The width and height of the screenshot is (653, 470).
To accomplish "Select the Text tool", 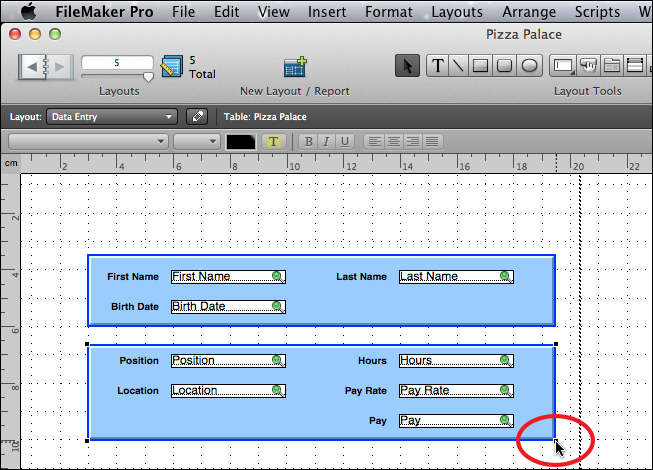I will point(438,66).
